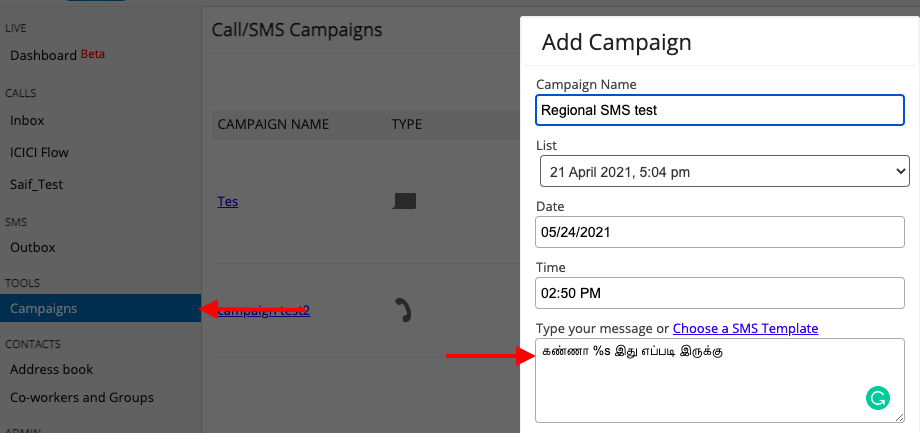Image resolution: width=920 pixels, height=433 pixels.
Task: Open the Address book
Action: point(52,369)
